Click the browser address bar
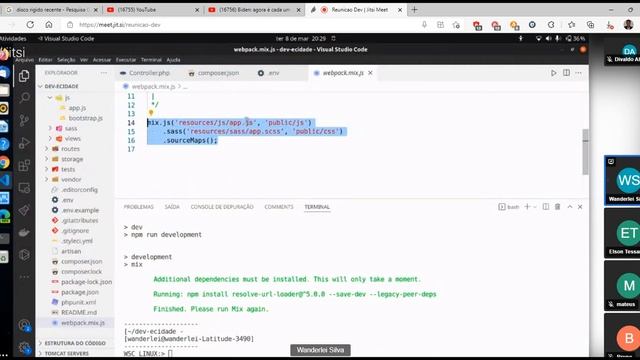This screenshot has width=640, height=360. (x=245, y=25)
